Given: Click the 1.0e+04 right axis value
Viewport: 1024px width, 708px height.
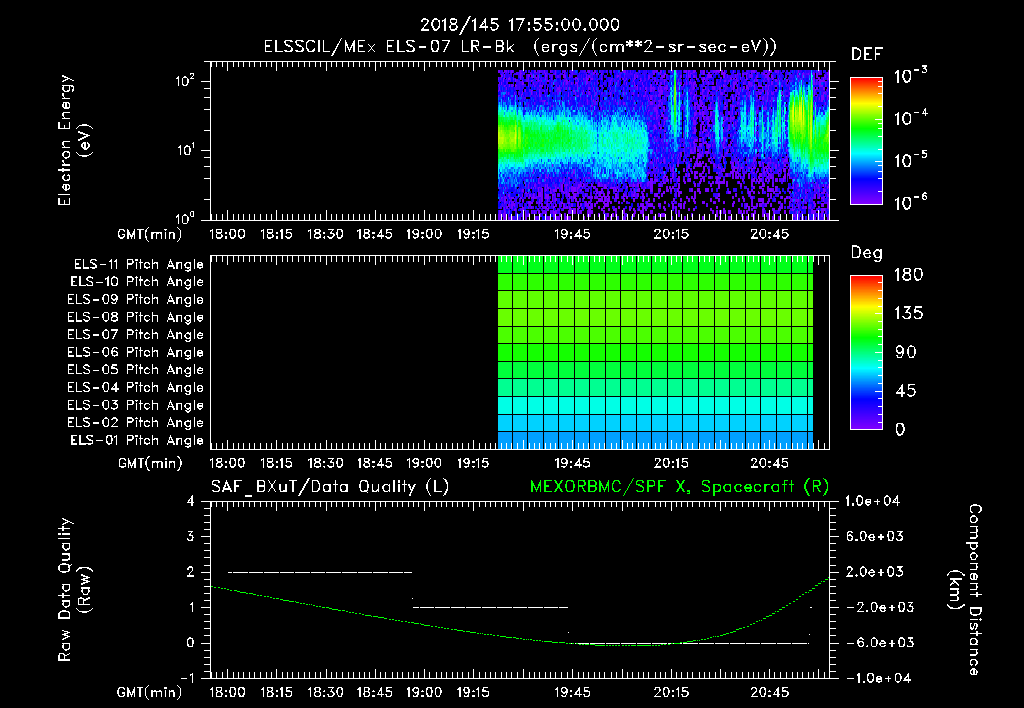Looking at the screenshot, I should coord(872,501).
